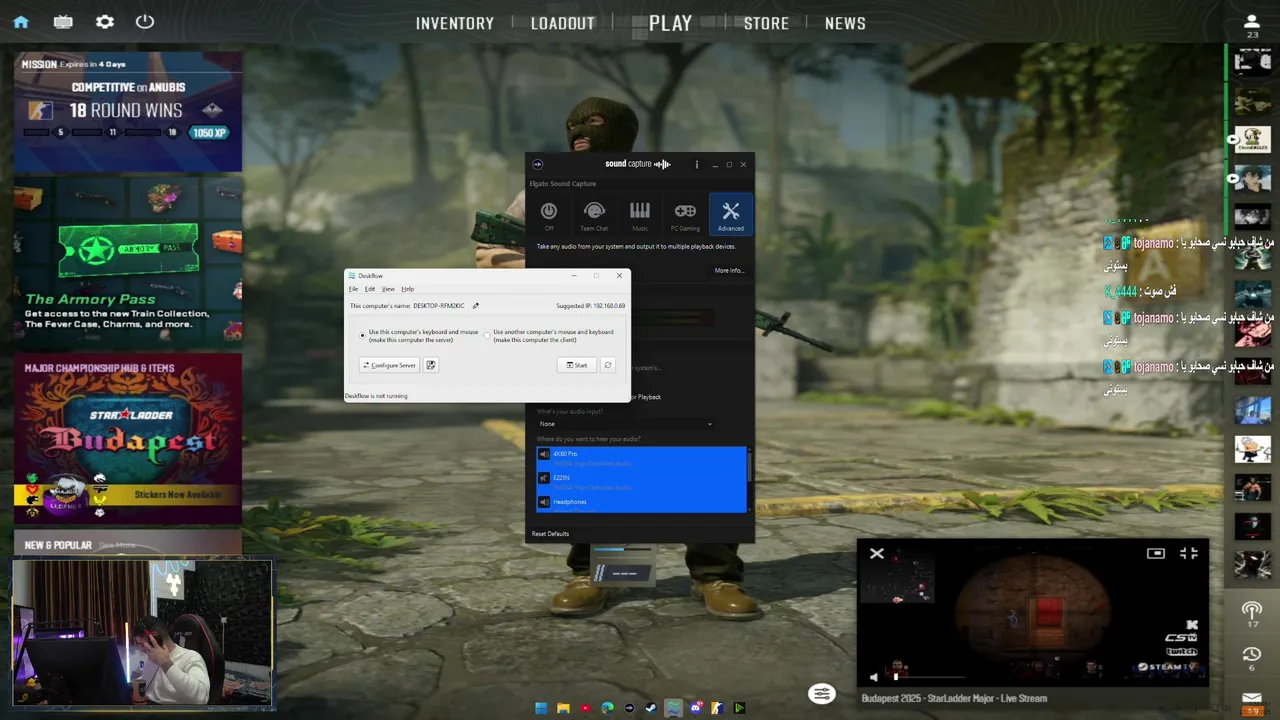Click the Budapest 2025 StarLadder Major stream title
1280x720 pixels.
click(954, 698)
